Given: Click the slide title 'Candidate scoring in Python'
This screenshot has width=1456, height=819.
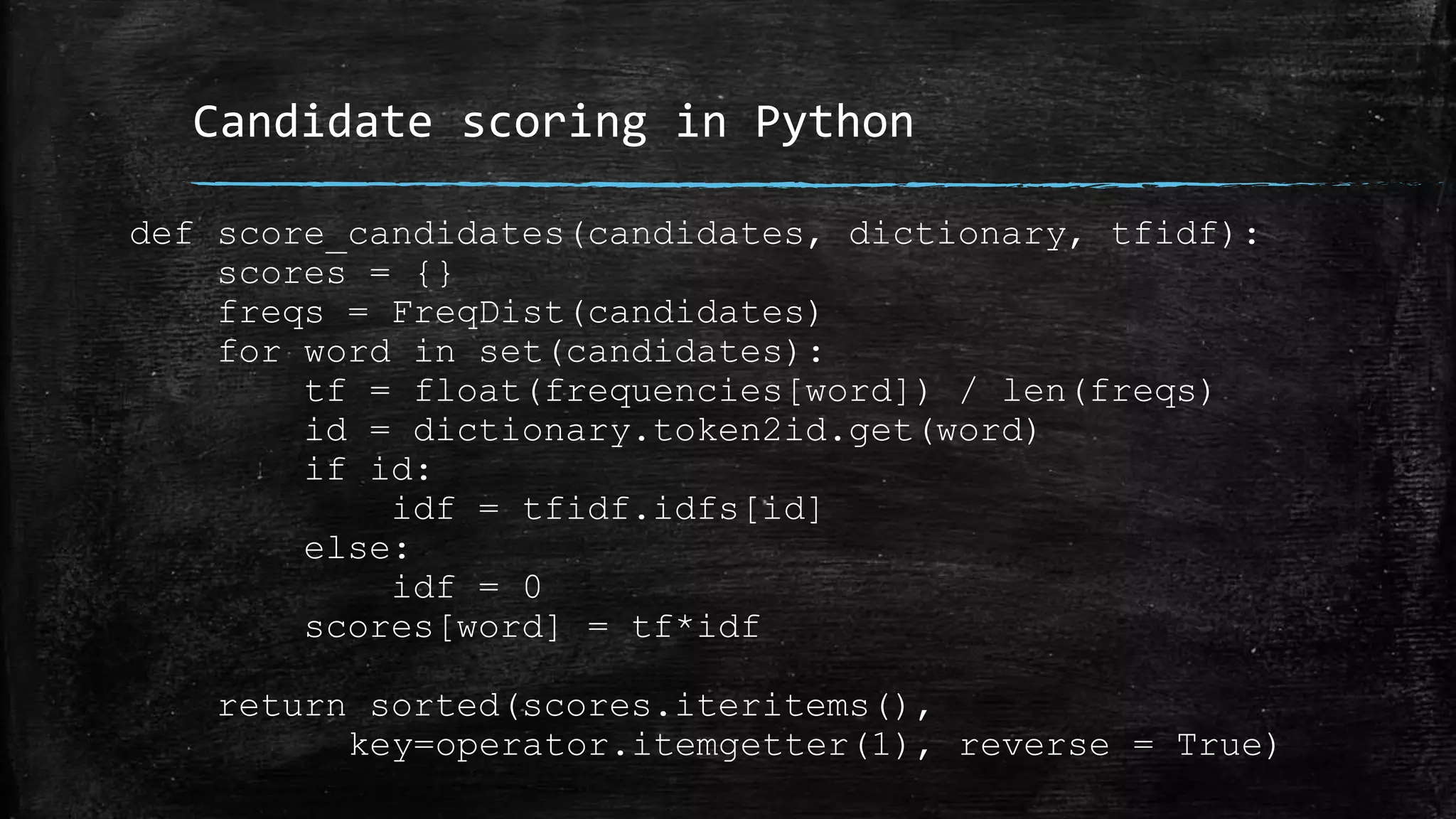Looking at the screenshot, I should coord(552,122).
